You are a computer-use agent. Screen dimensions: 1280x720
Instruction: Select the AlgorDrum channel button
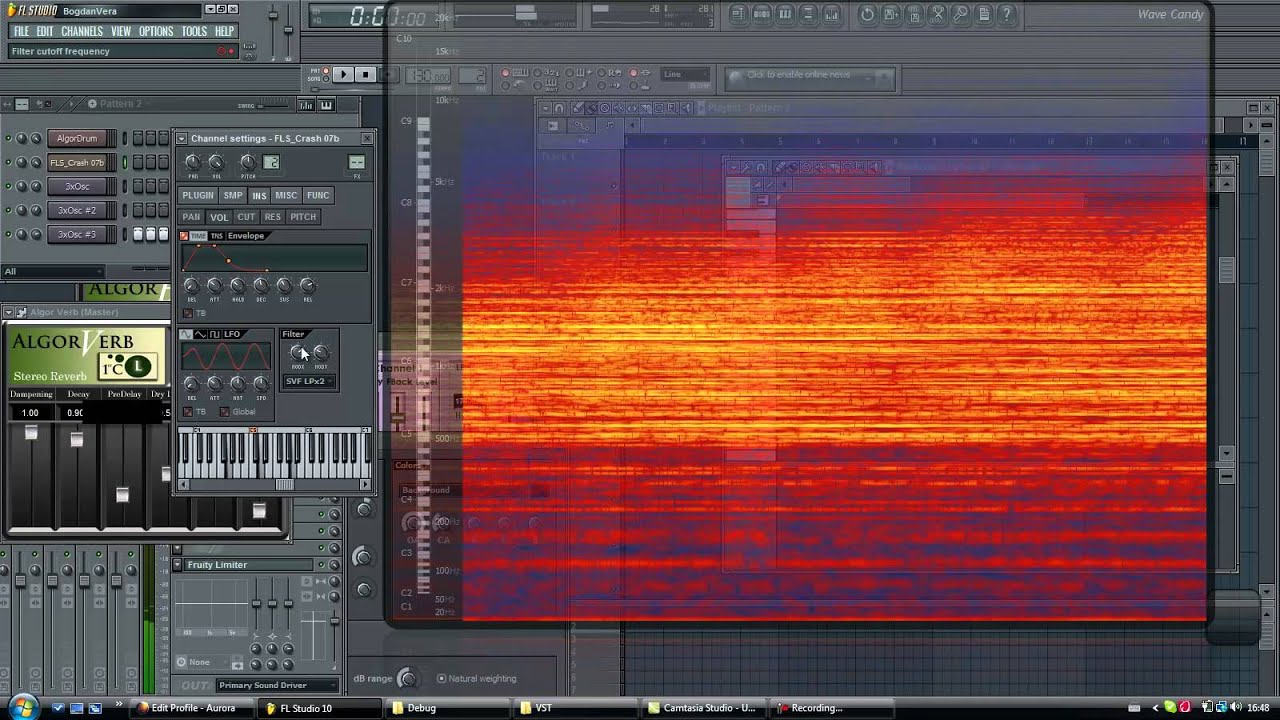[x=82, y=138]
